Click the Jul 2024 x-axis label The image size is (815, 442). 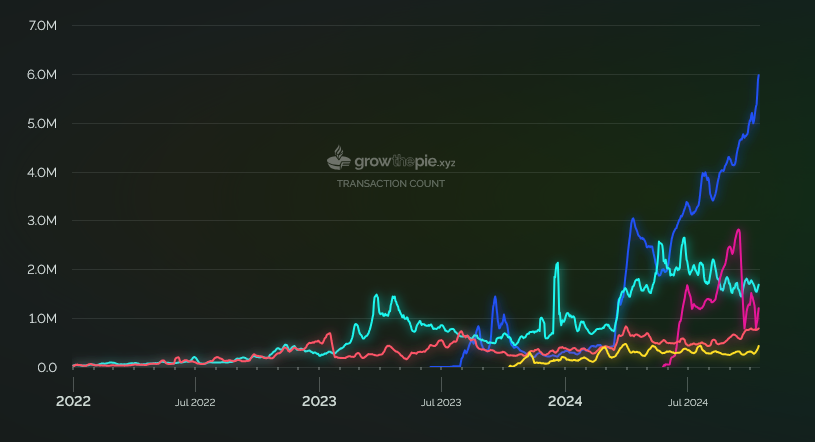point(688,402)
